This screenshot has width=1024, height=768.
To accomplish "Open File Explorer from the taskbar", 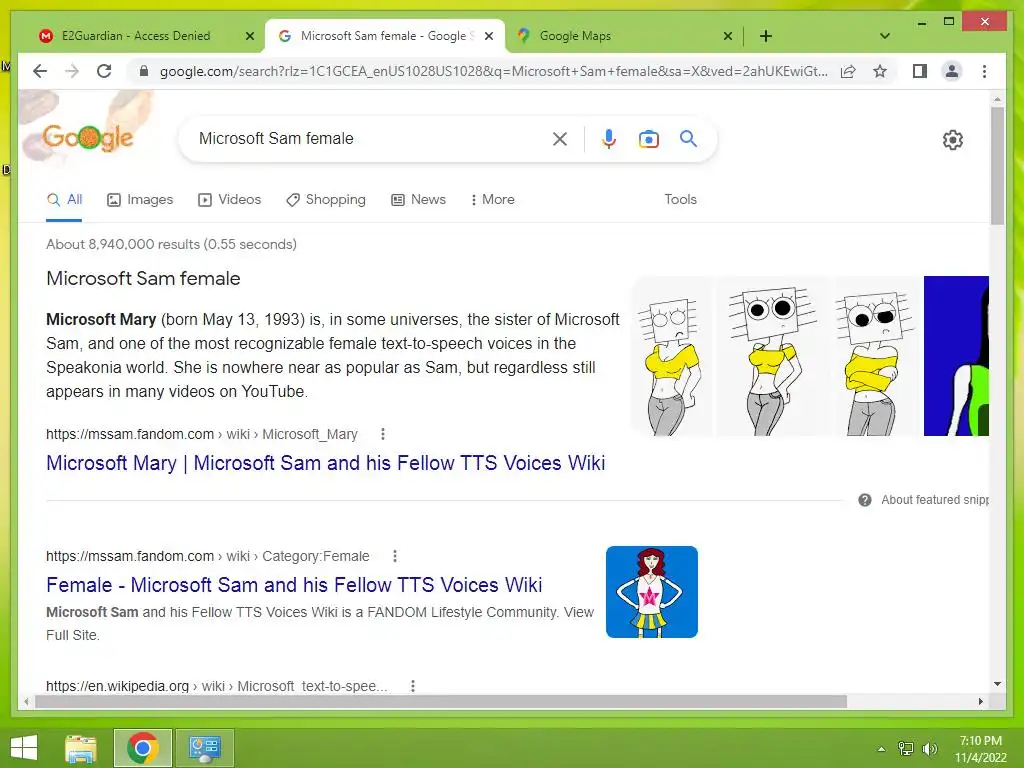I will point(81,748).
